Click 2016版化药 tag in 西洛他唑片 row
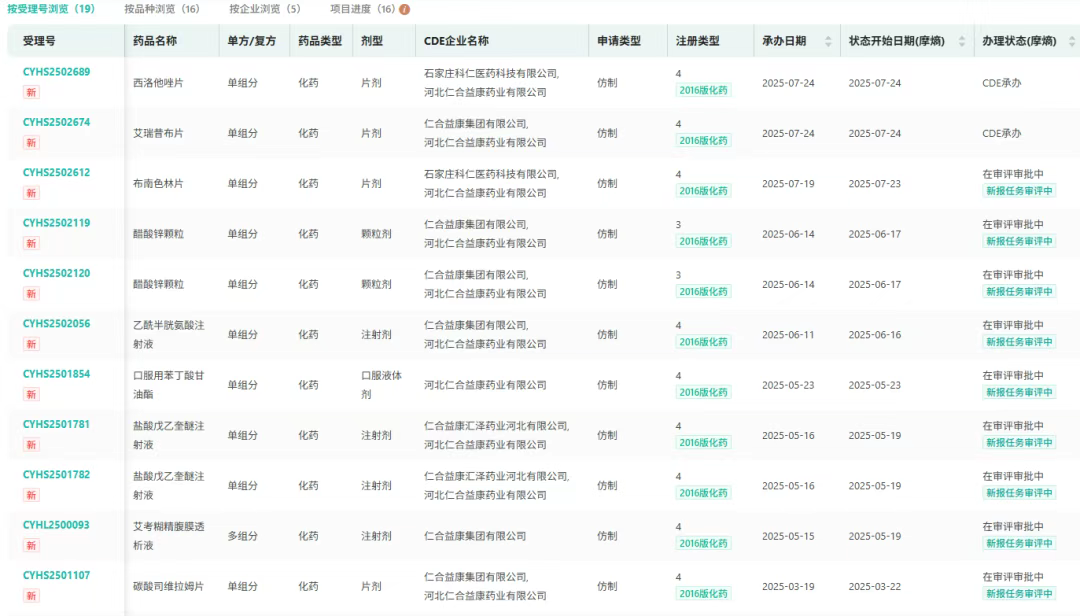Screen dimensions: 1080x616 (x=703, y=90)
